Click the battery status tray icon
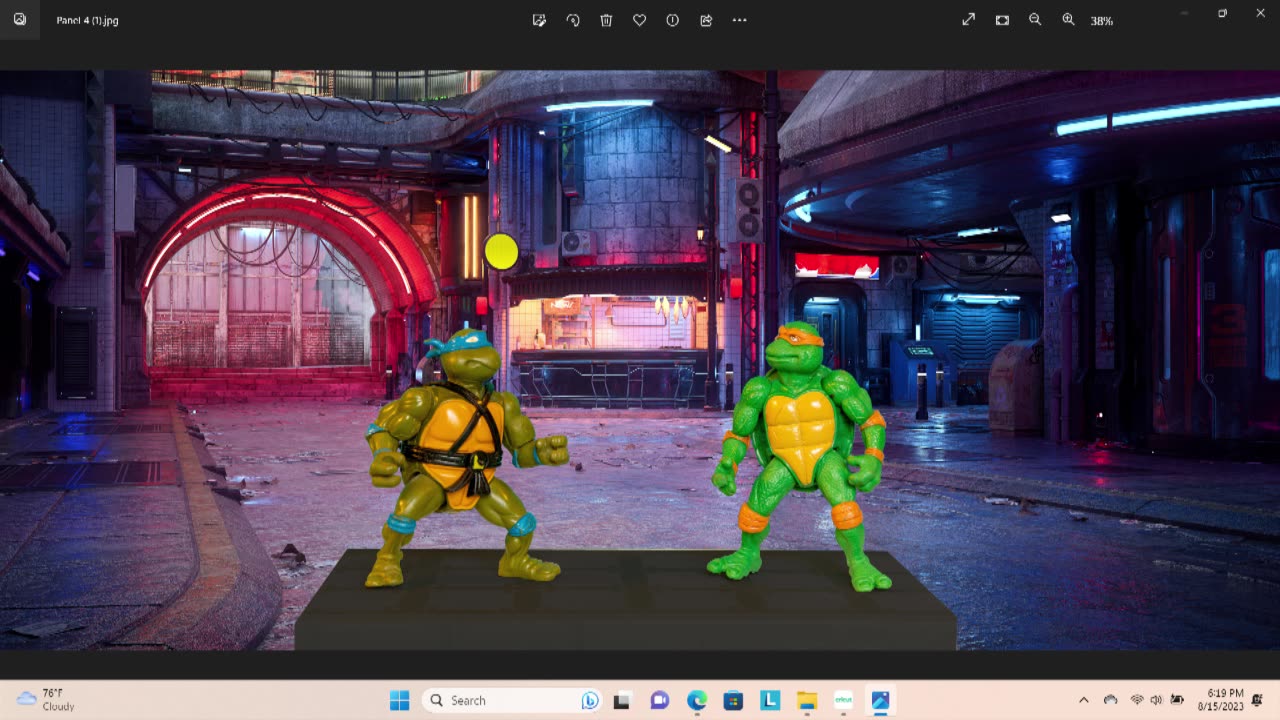The image size is (1280, 720). click(x=1177, y=700)
